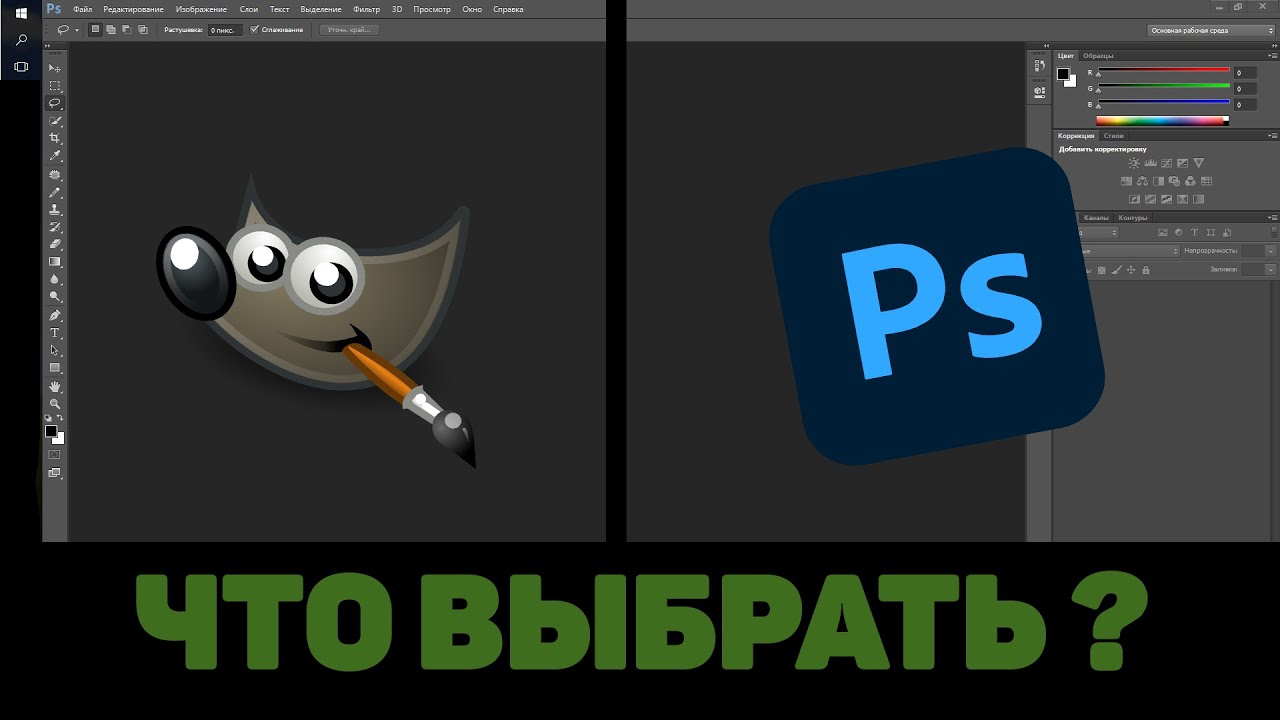Select the Type tool
Image resolution: width=1280 pixels, height=720 pixels.
click(x=55, y=333)
